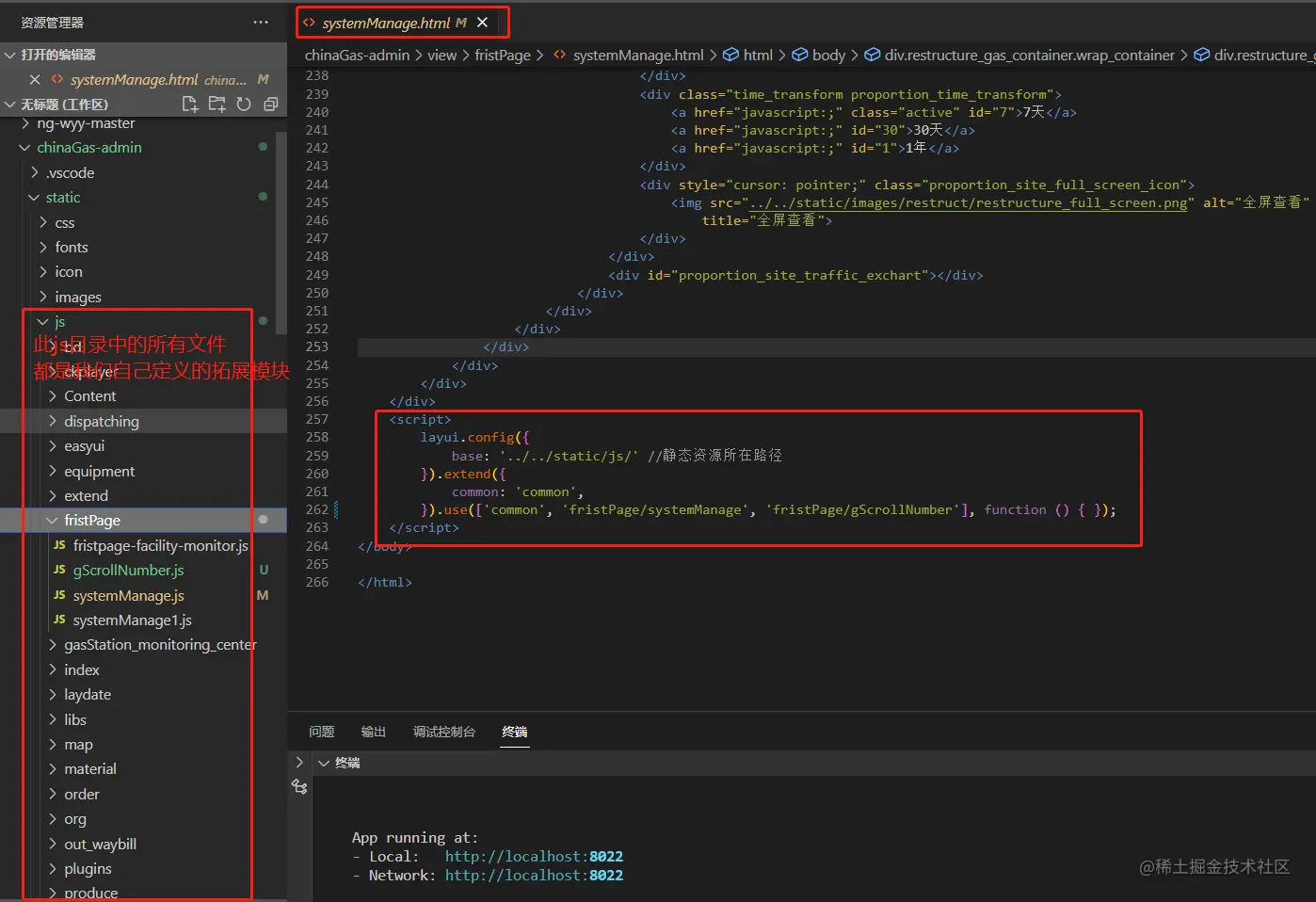Collapse the chinaGas-admin folder in the tree
The image size is (1316, 902).
25,148
